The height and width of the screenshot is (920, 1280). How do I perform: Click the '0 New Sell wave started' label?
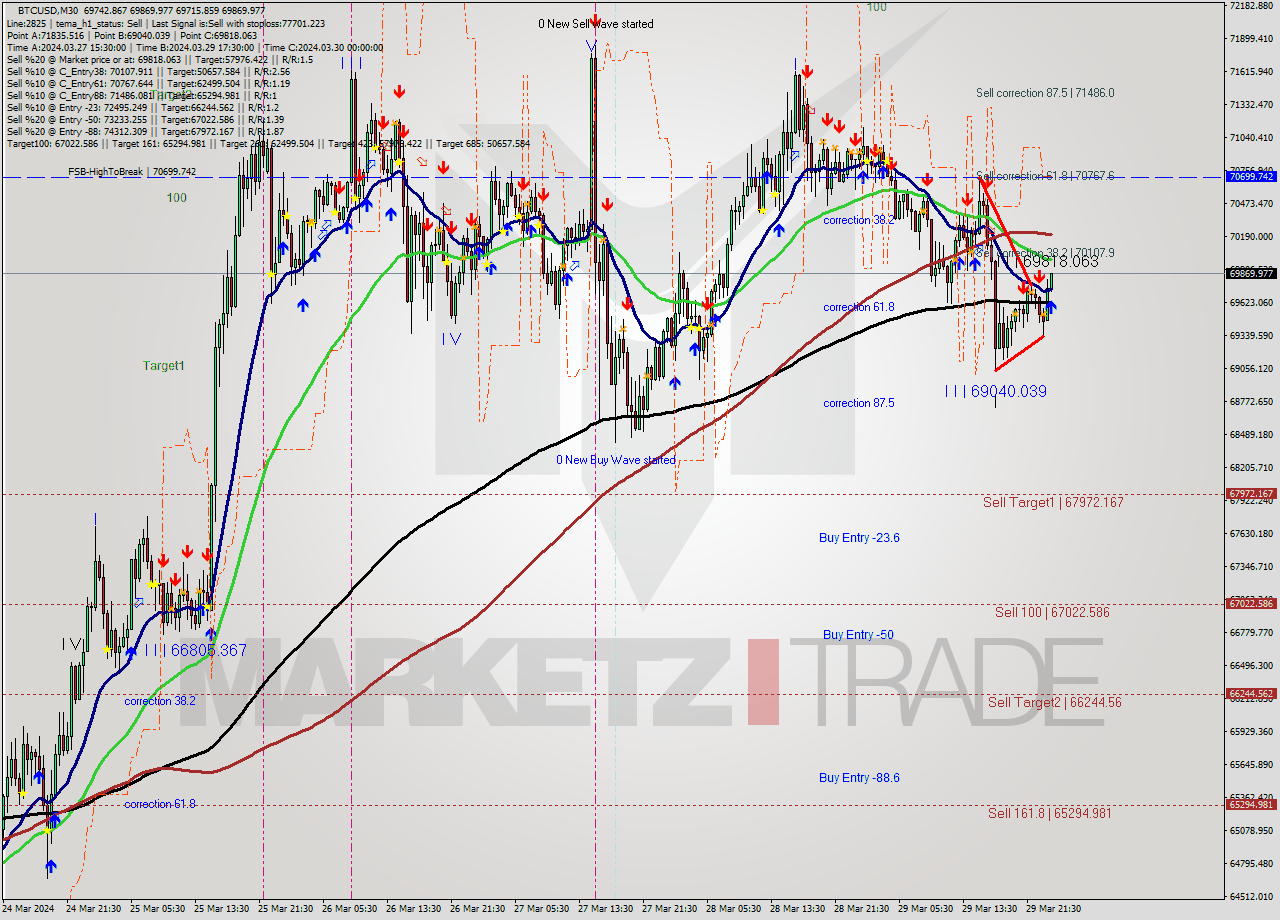pyautogui.click(x=596, y=24)
